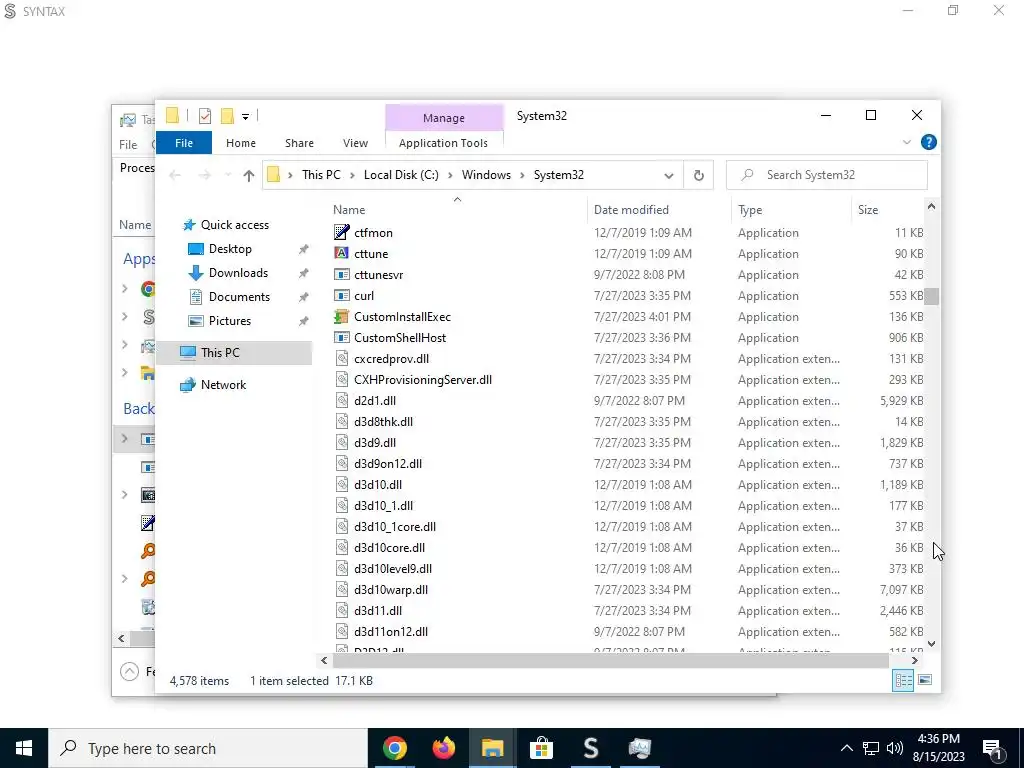Switch to large icons view layout
The image size is (1024, 768).
(x=925, y=680)
